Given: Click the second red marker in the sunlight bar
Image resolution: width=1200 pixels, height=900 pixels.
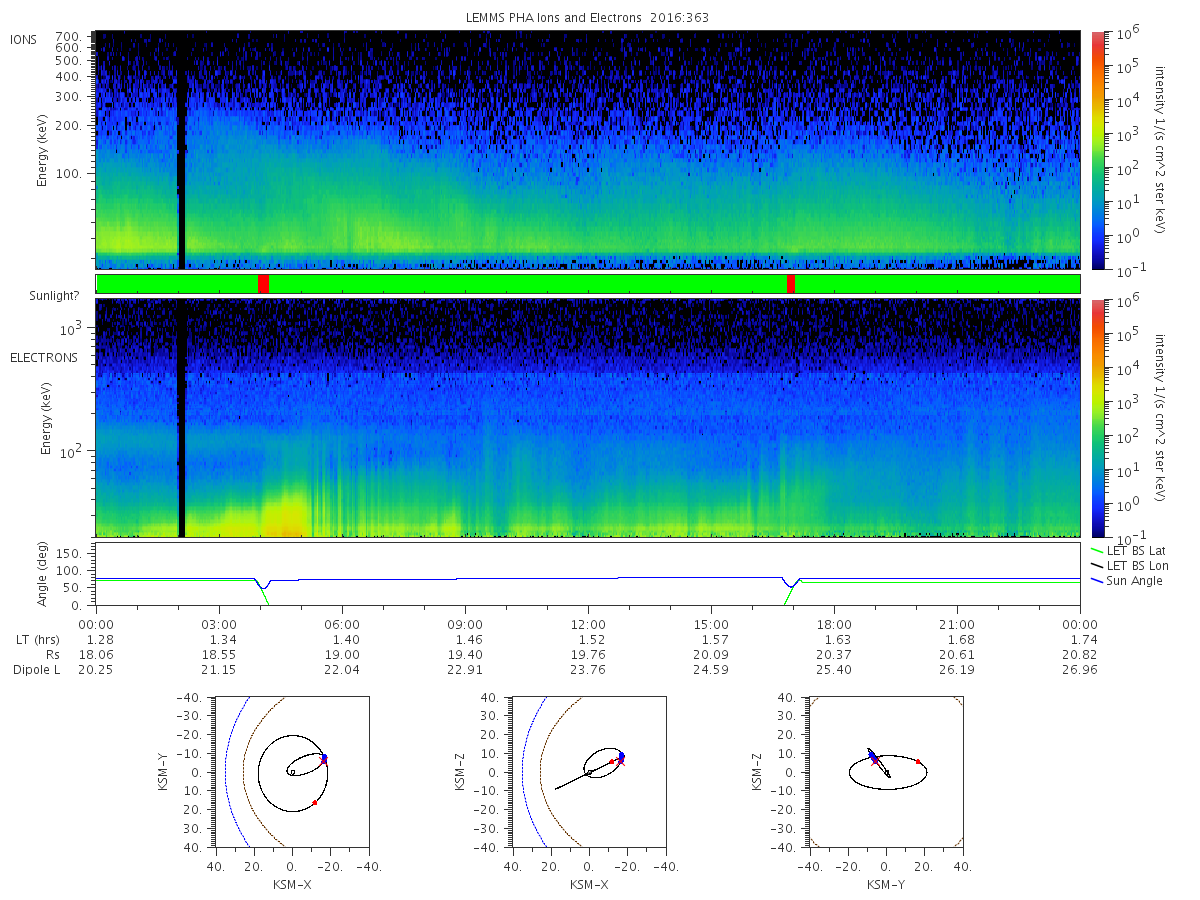Looking at the screenshot, I should point(791,284).
